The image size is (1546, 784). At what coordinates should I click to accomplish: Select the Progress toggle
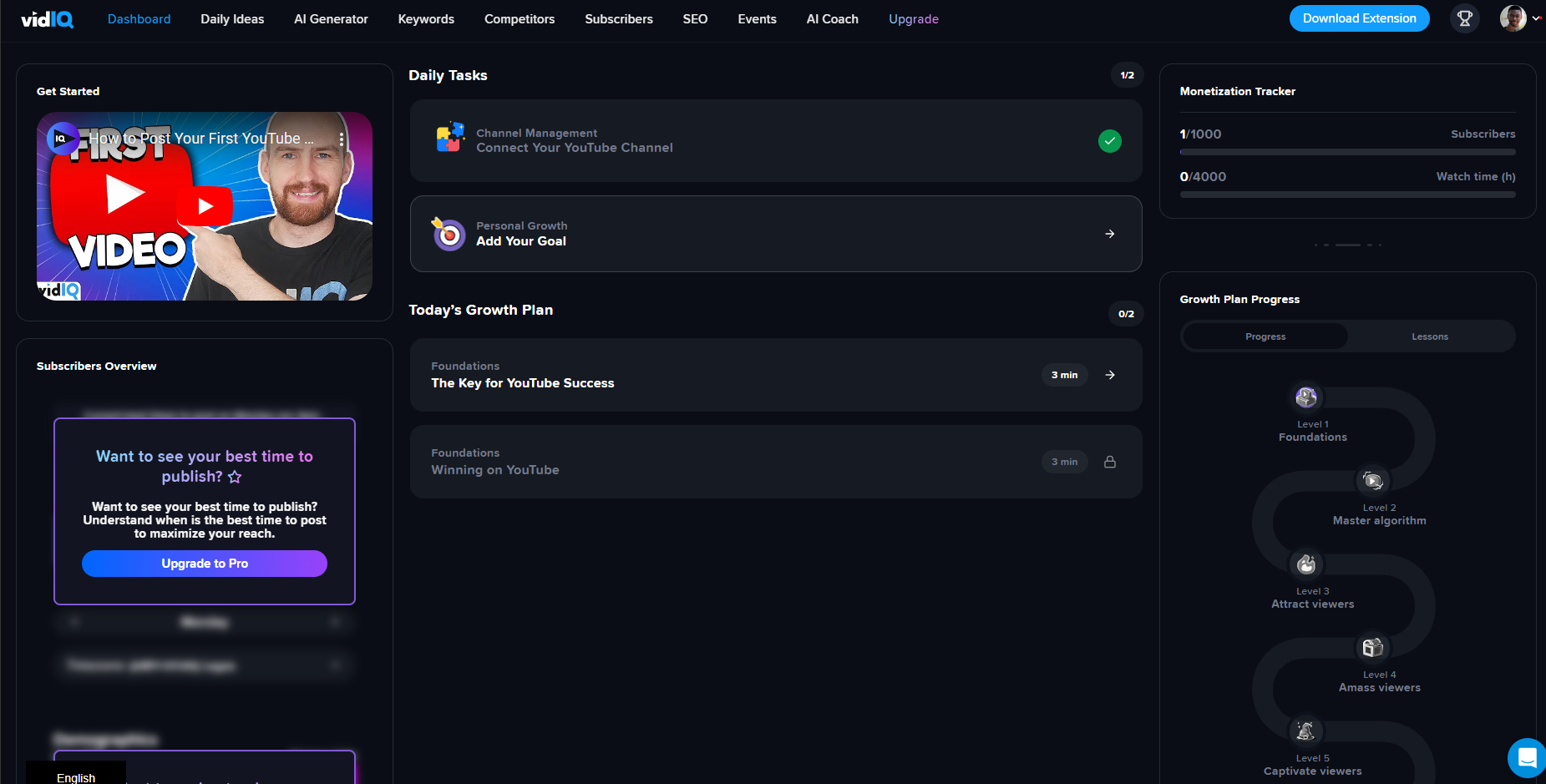click(1265, 336)
